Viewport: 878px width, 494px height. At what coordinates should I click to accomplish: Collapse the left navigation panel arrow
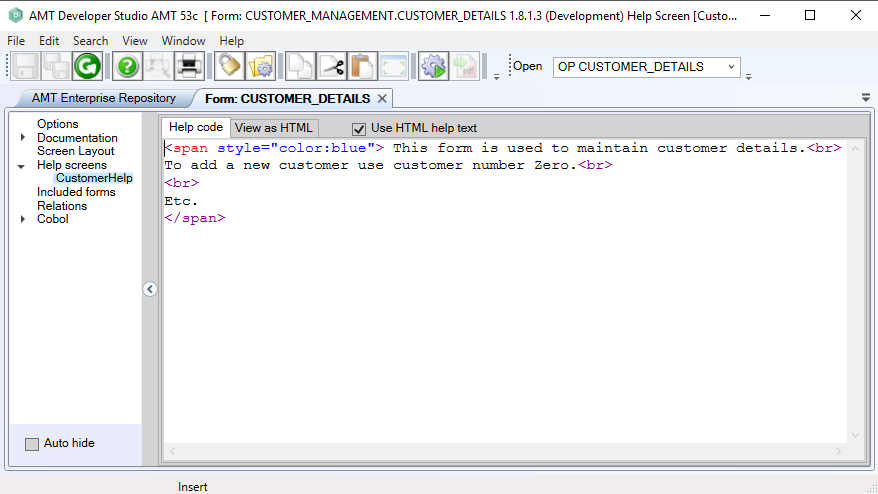(x=150, y=289)
